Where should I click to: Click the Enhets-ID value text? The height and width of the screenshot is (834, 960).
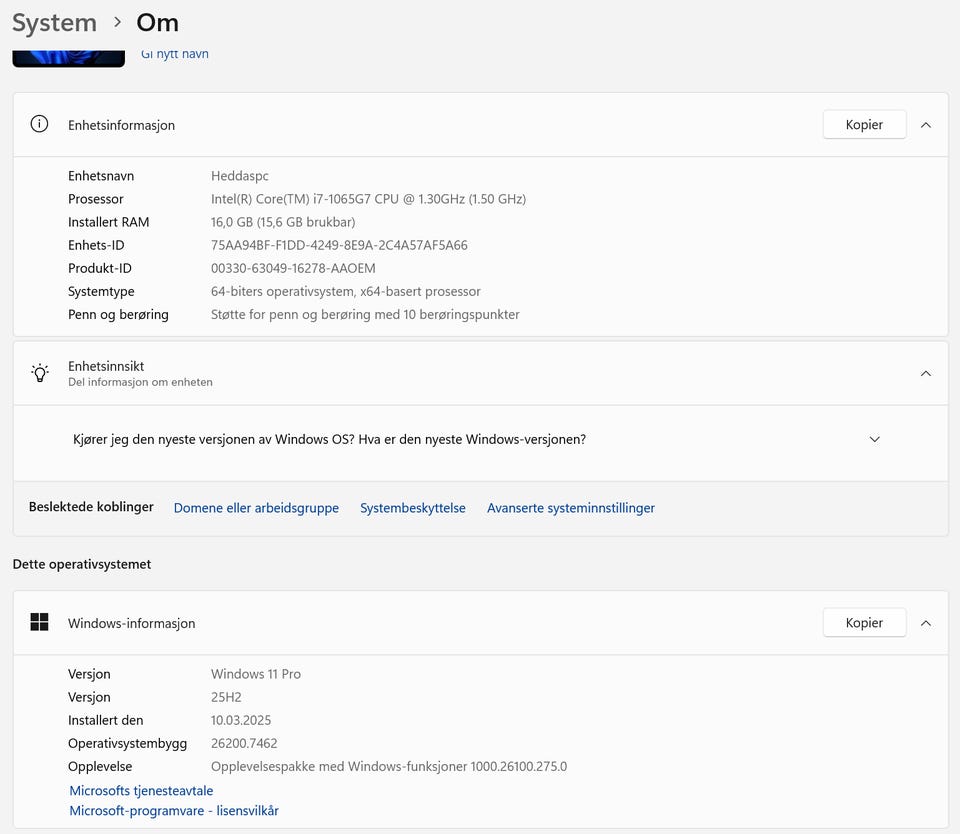(x=339, y=245)
